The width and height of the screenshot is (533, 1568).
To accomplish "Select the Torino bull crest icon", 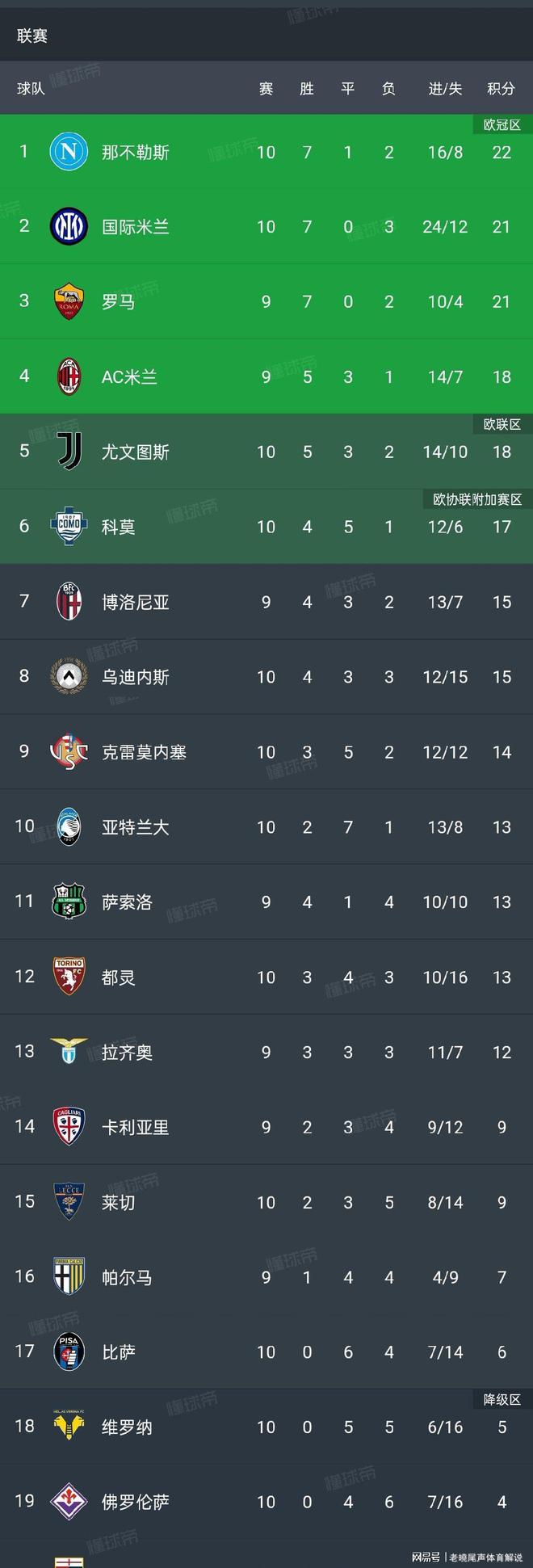I will pyautogui.click(x=69, y=977).
